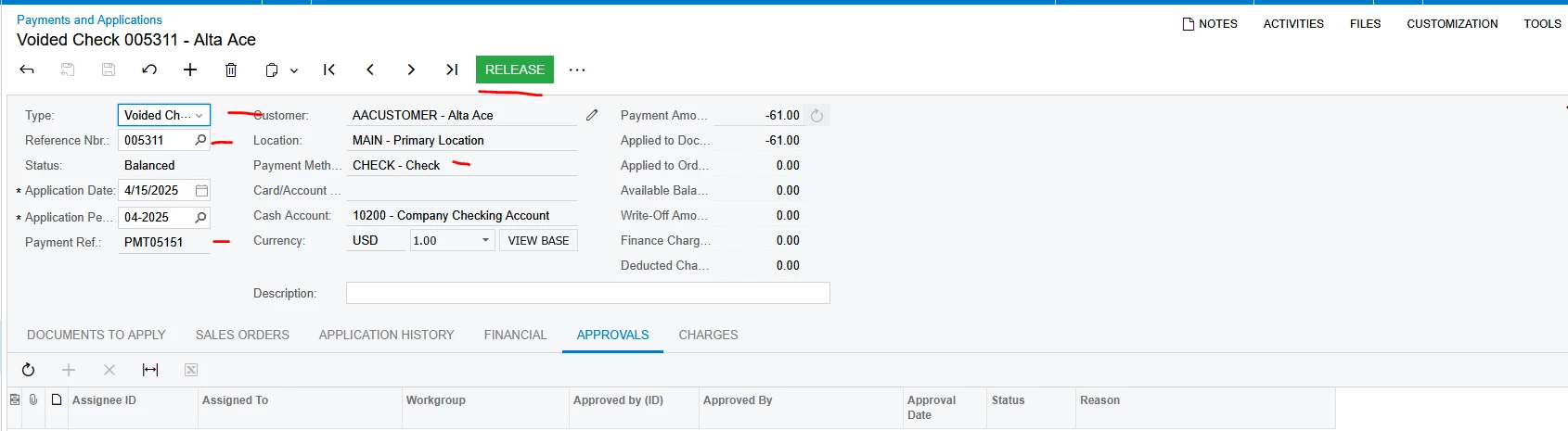Open Application Date calendar picker

pyautogui.click(x=201, y=190)
